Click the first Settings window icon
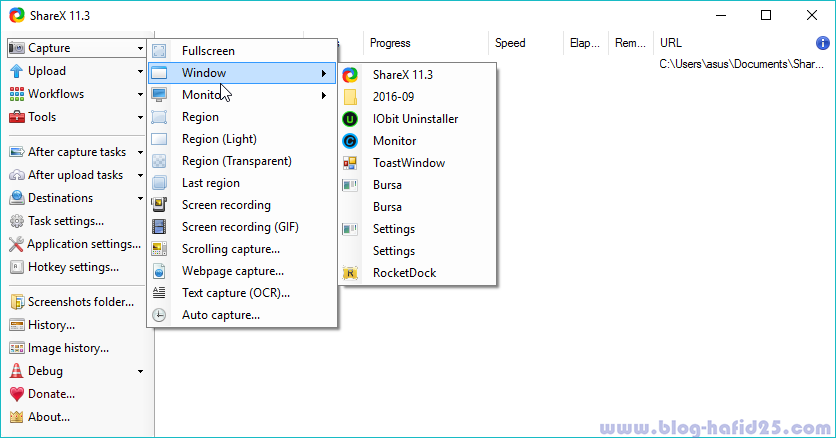 [x=350, y=229]
